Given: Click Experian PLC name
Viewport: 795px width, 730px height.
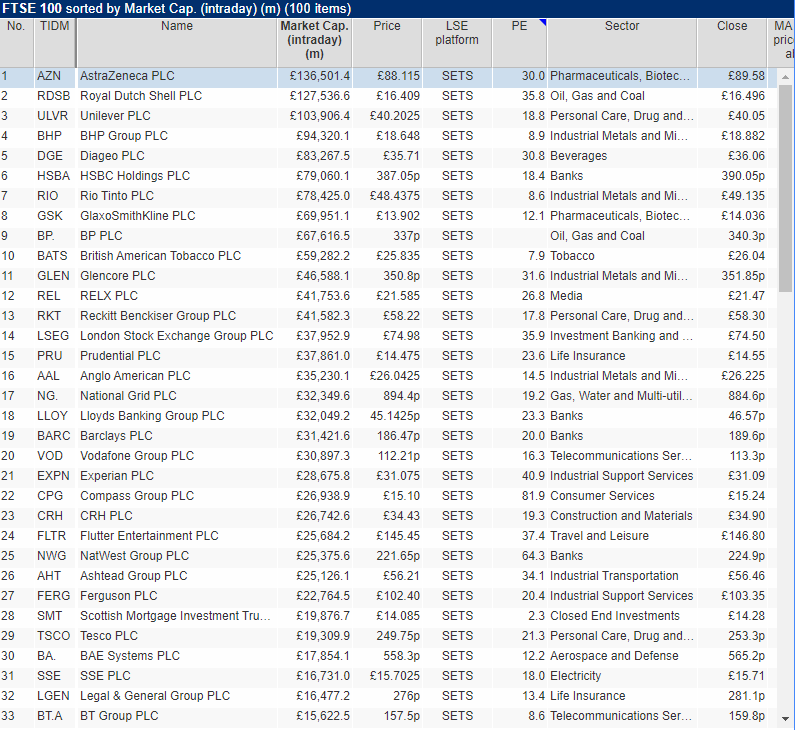Looking at the screenshot, I should 117,476.
